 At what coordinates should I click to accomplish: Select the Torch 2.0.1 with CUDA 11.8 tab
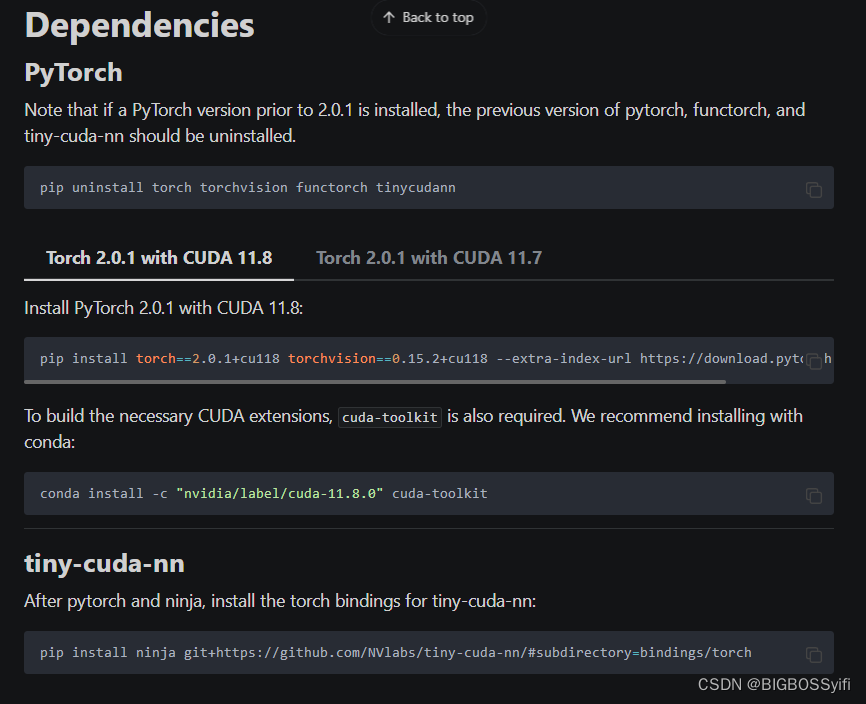click(159, 258)
